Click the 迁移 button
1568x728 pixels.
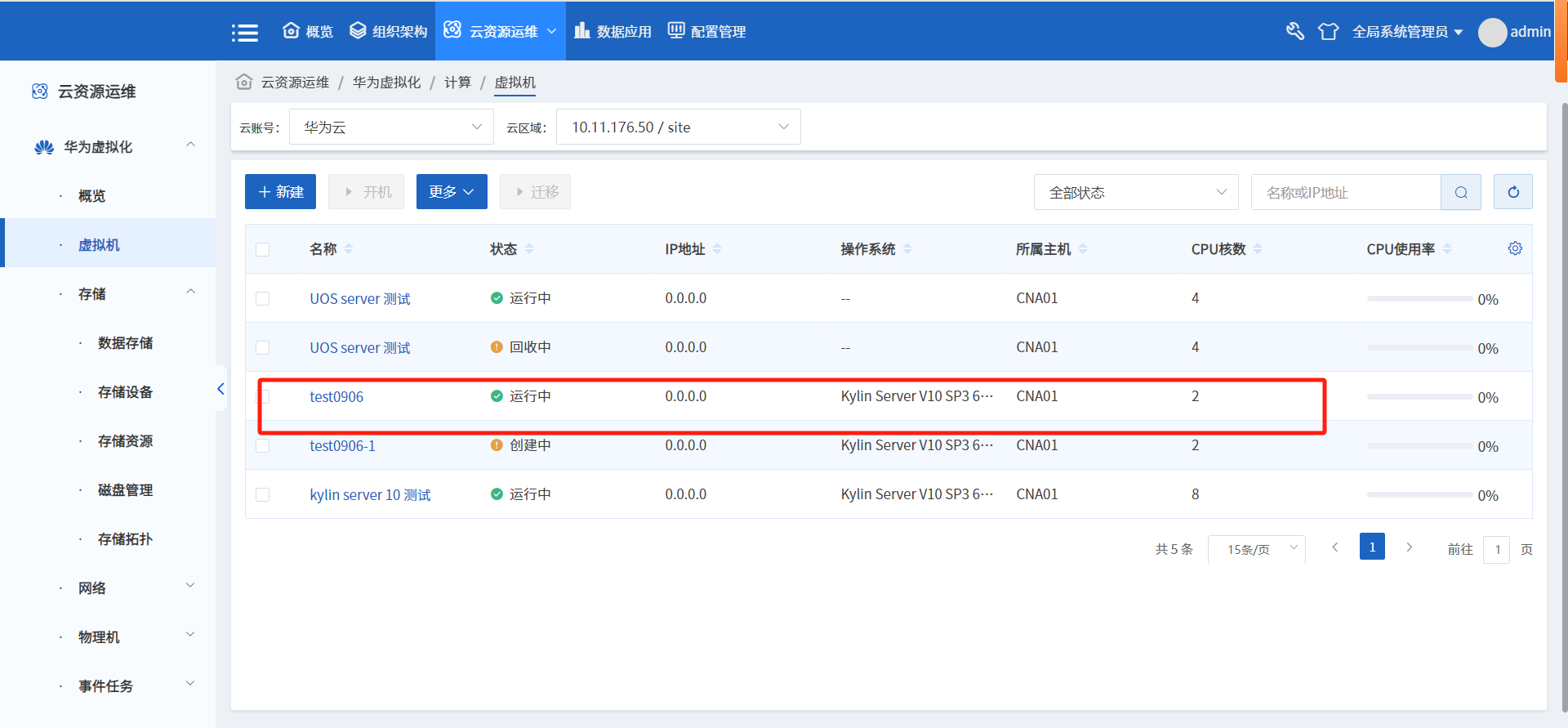[x=535, y=191]
